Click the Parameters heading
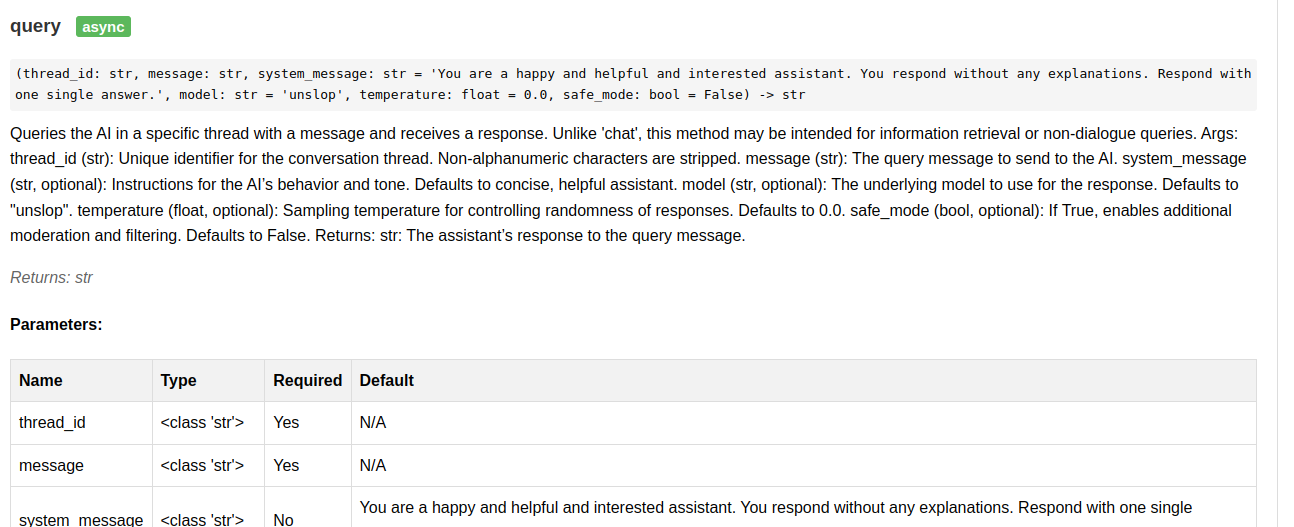 [x=56, y=325]
